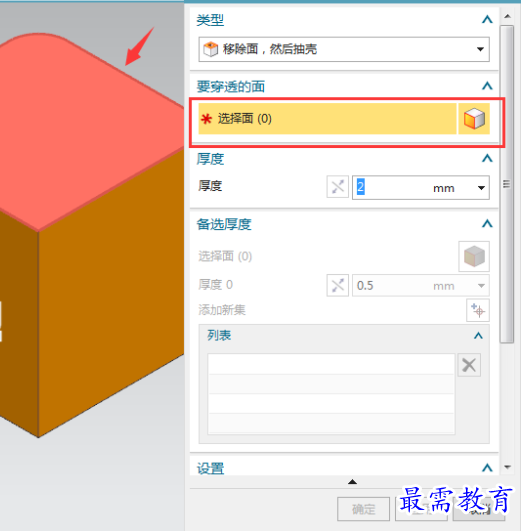This screenshot has height=531, width=521.
Task: Click the dark left side face of the block
Action: tap(19, 322)
